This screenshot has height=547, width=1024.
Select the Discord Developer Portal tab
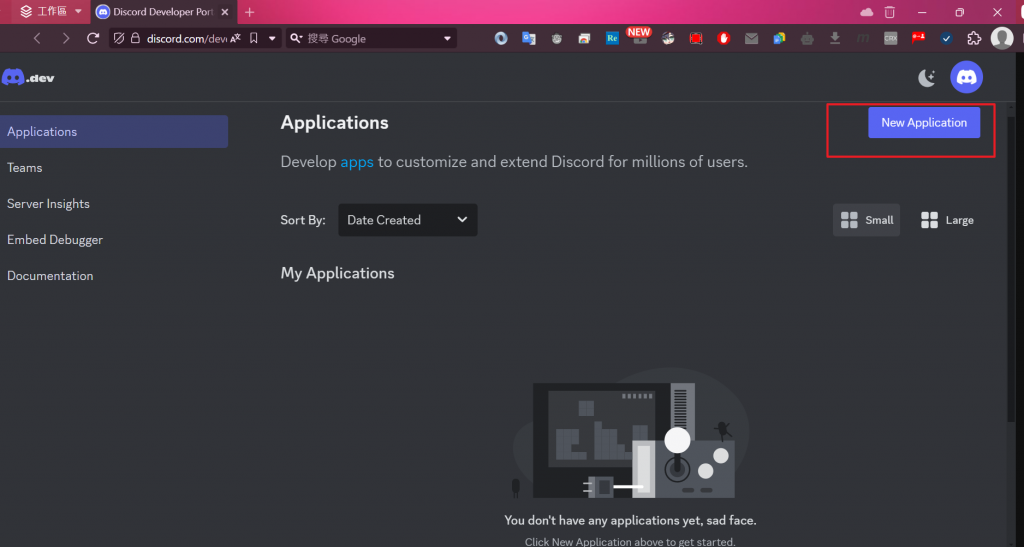tap(155, 12)
